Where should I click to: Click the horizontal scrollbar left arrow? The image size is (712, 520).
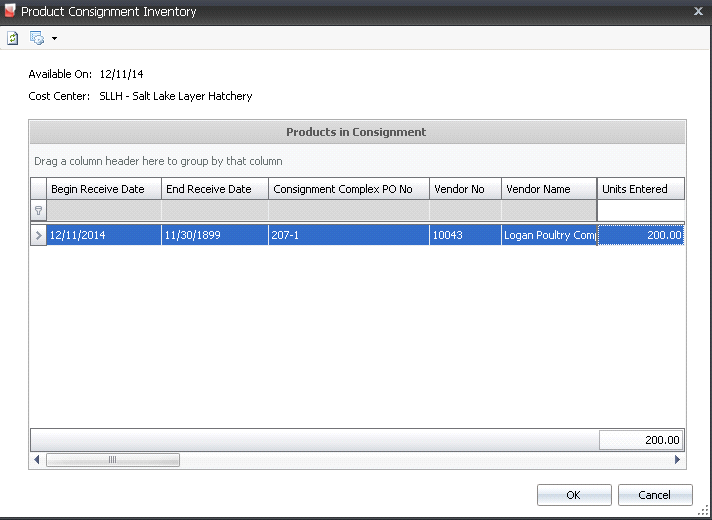click(x=37, y=460)
